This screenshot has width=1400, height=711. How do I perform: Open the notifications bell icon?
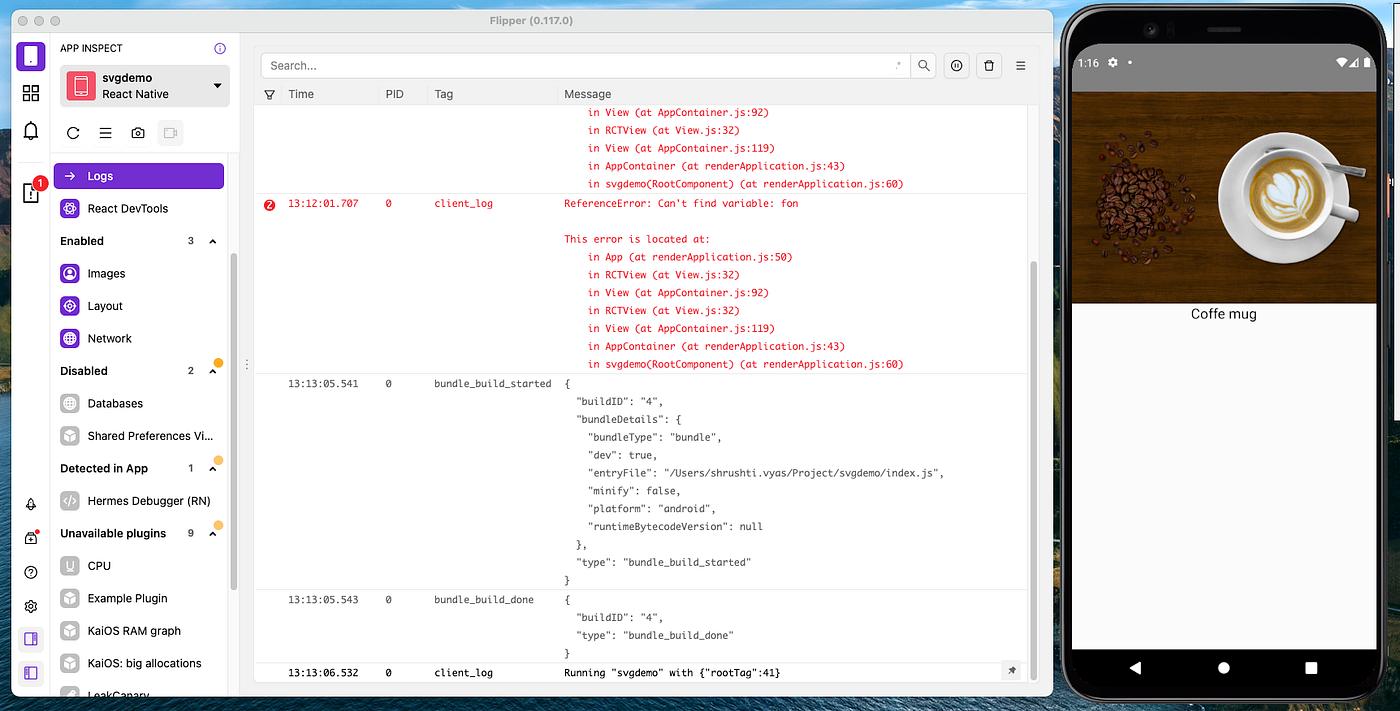31,131
